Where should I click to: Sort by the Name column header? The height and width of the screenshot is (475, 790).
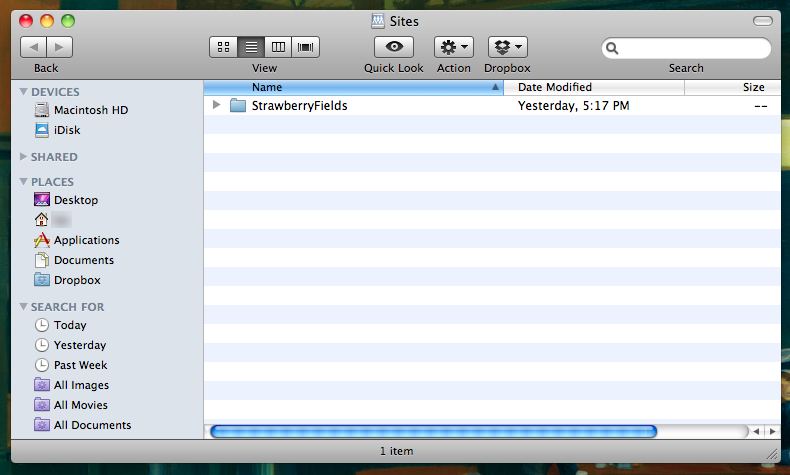point(354,87)
